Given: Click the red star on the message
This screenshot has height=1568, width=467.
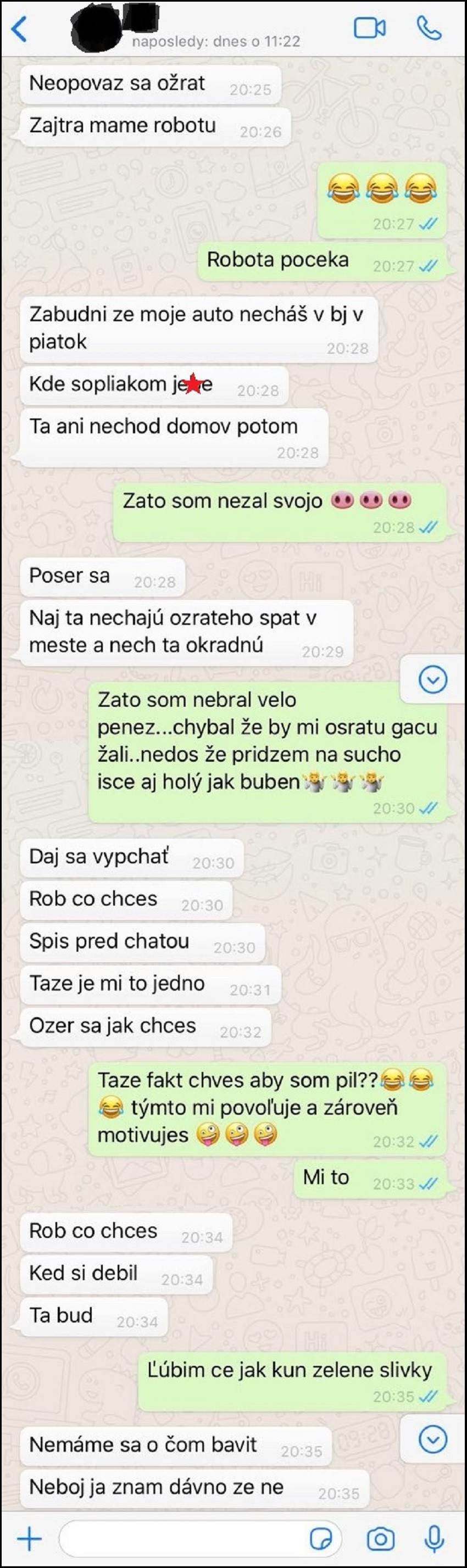Looking at the screenshot, I should 192,383.
